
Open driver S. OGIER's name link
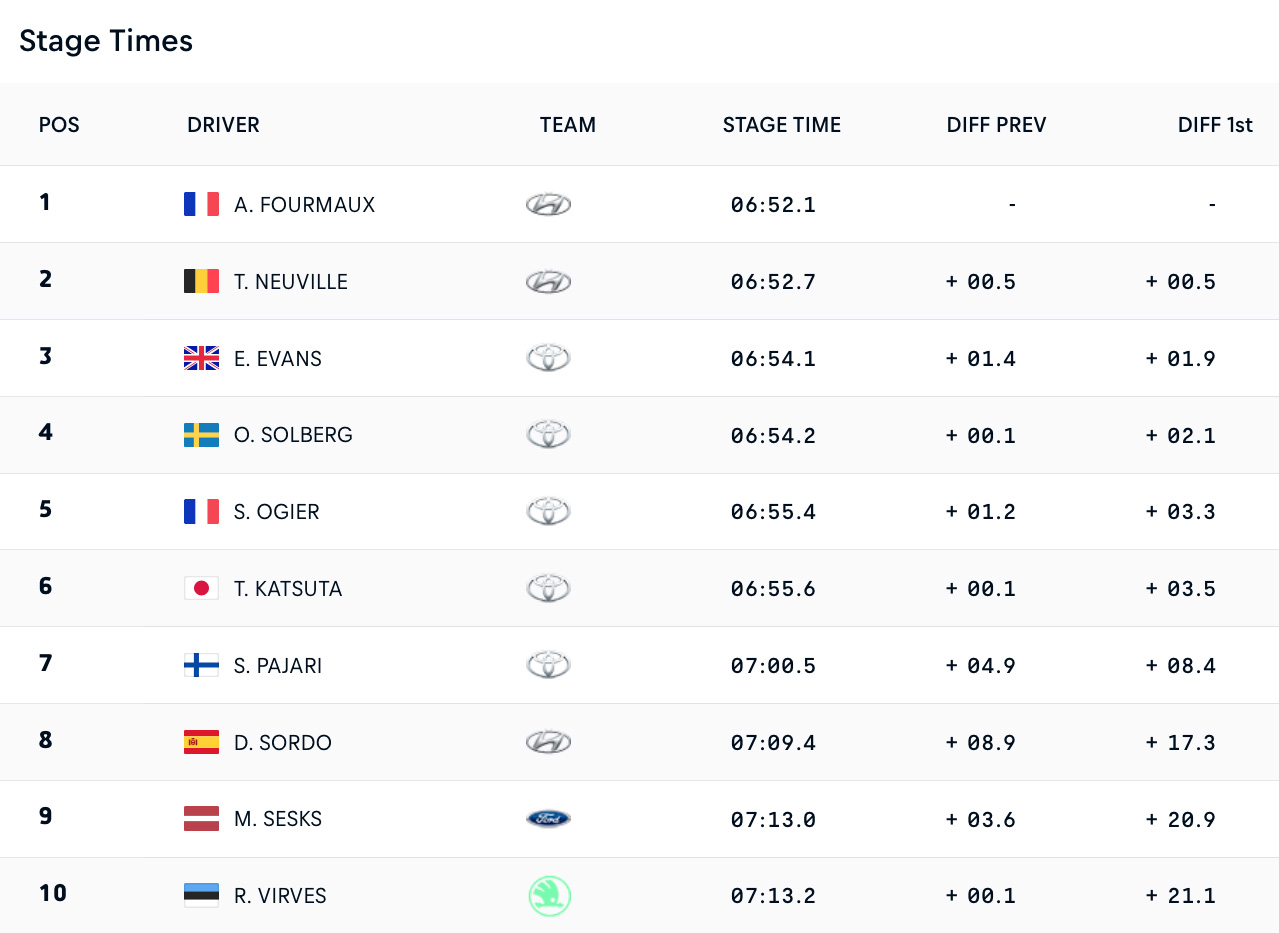(x=277, y=512)
